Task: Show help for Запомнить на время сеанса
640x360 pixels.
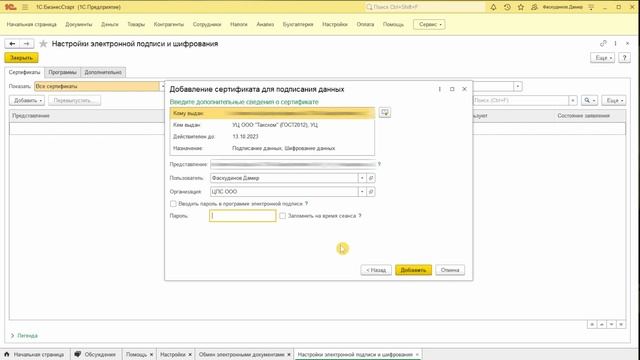Action: coord(360,216)
